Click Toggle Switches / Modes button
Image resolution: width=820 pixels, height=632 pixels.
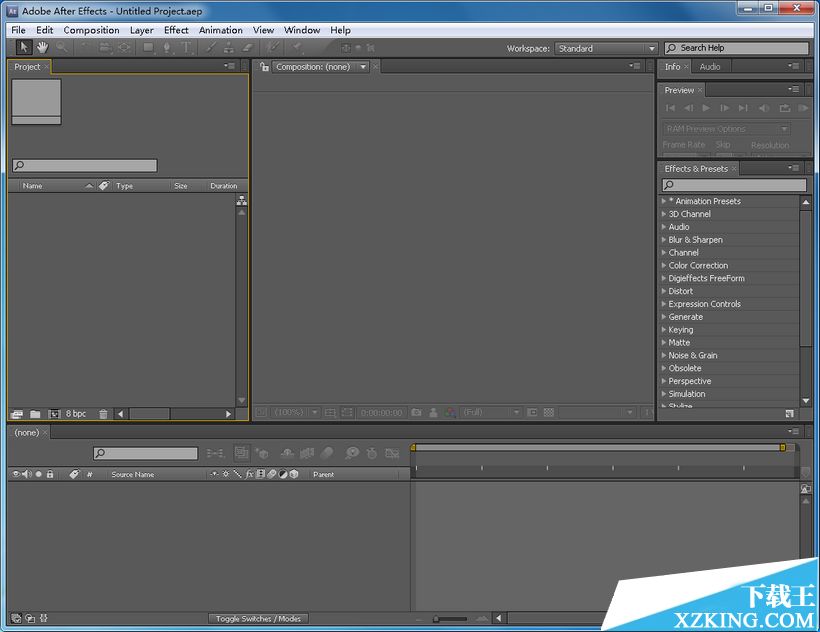coord(258,618)
